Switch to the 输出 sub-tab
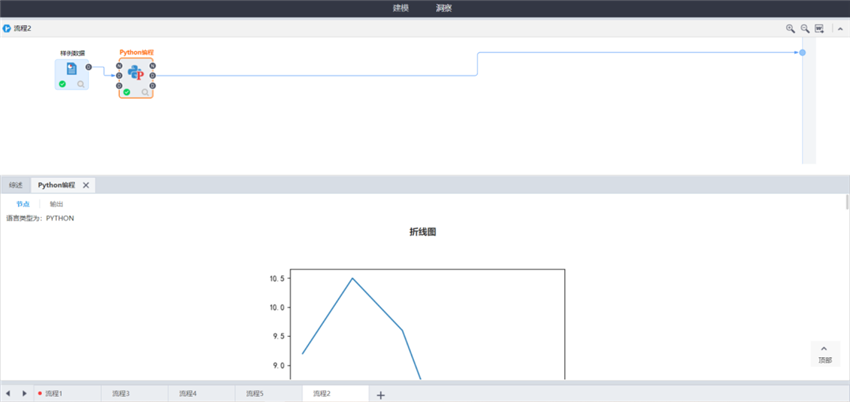This screenshot has height=402, width=850. coord(56,204)
